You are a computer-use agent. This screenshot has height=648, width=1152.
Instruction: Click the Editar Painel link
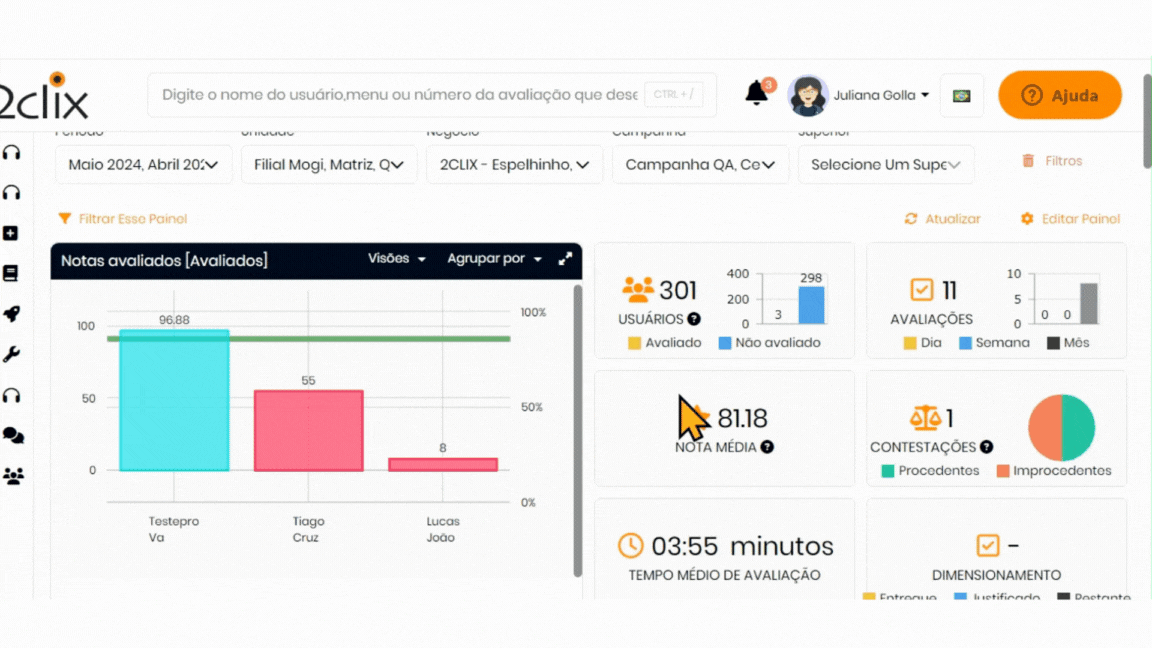[x=1070, y=219]
